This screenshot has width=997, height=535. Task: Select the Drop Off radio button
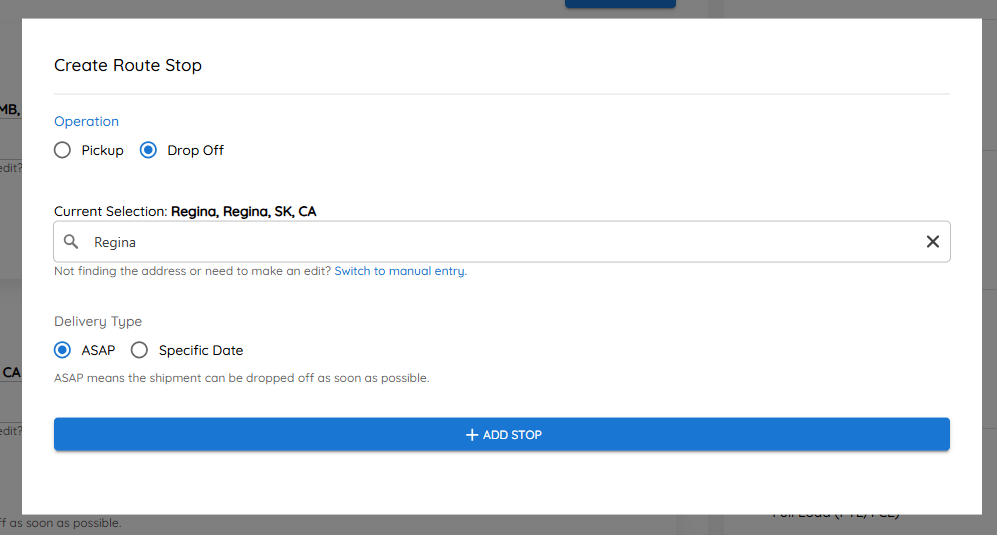point(148,150)
